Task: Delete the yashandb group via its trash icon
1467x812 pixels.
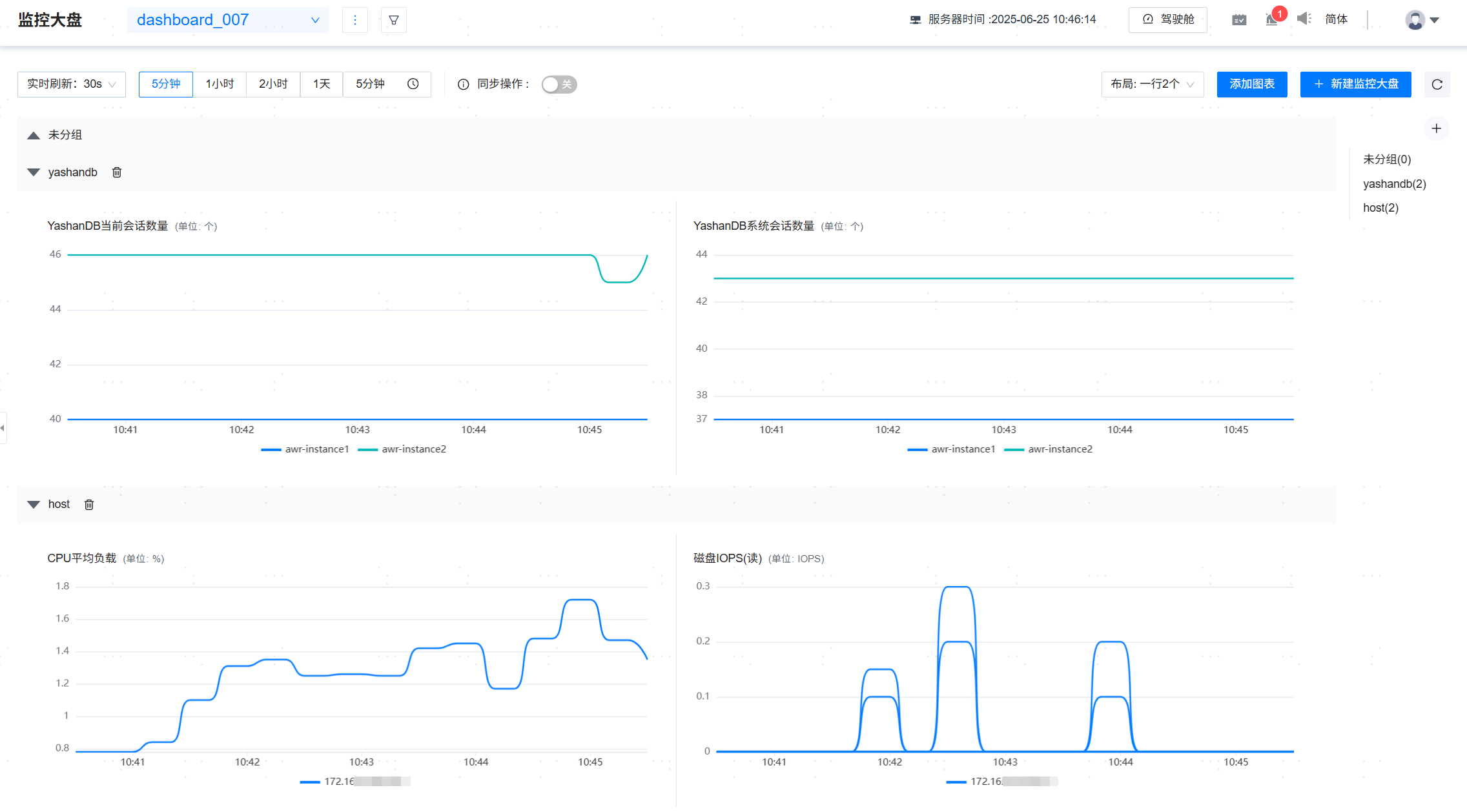Action: (x=117, y=172)
